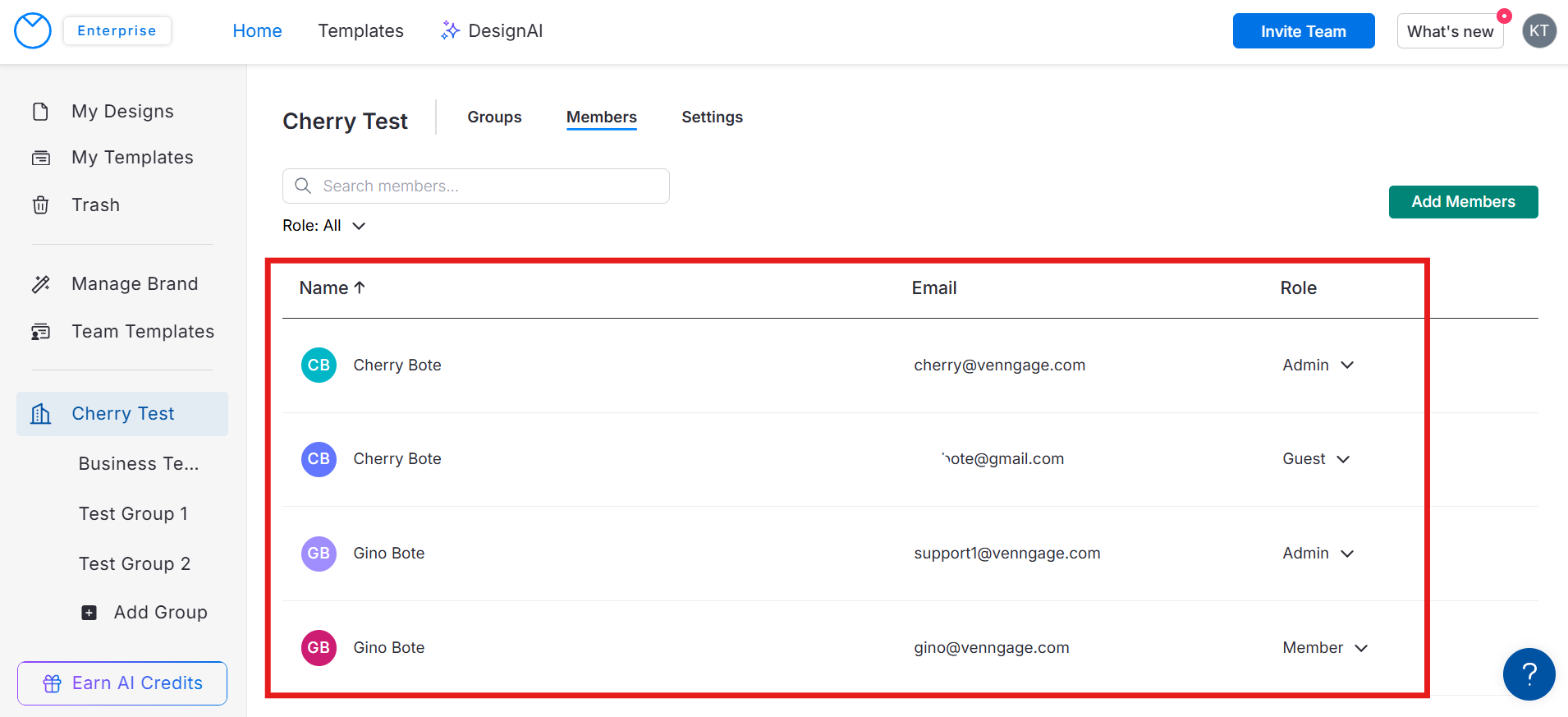
Task: Open Admin role dropdown for support1@venngage.com
Action: point(1318,553)
